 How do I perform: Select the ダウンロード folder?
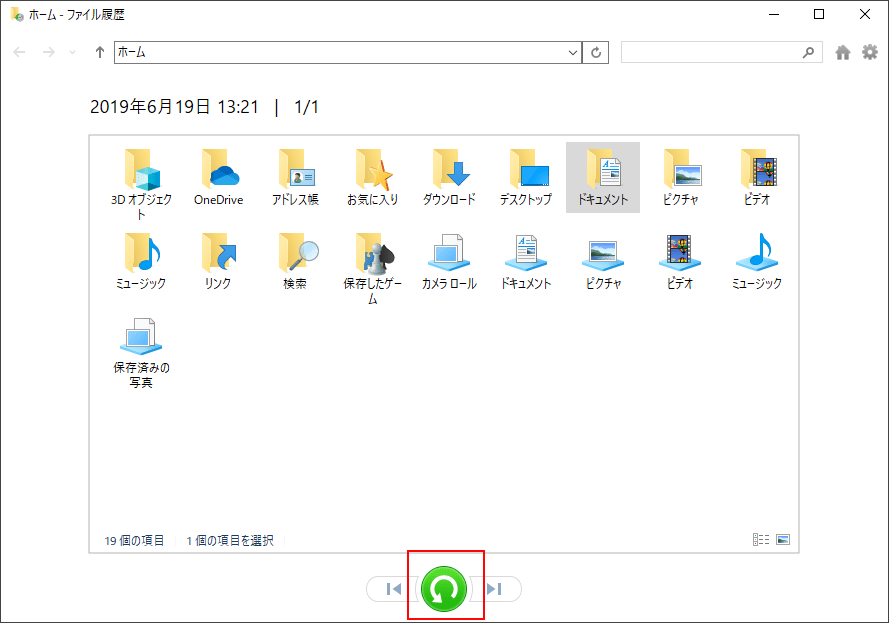[449, 177]
